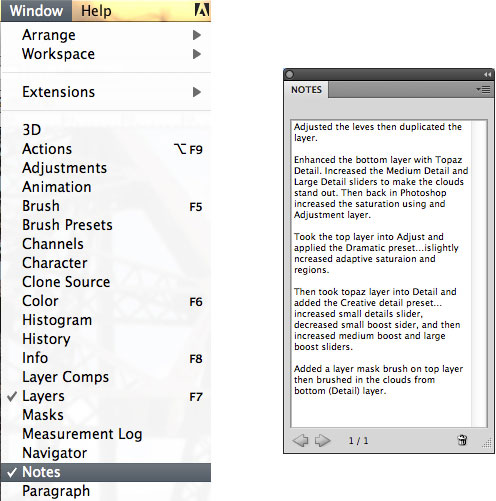Go to the next note
The width and height of the screenshot is (496, 501).
[322, 440]
